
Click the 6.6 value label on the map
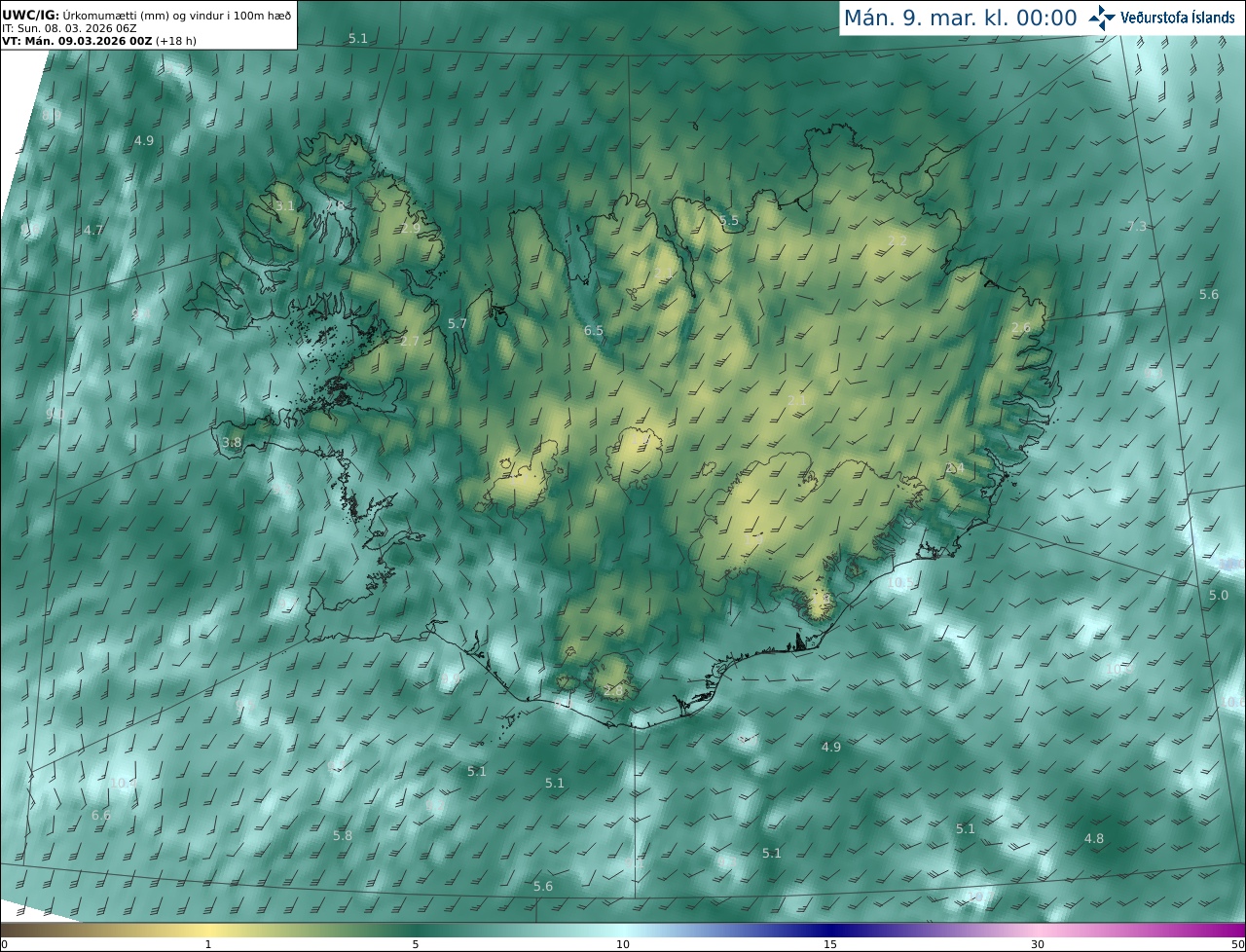pos(101,815)
